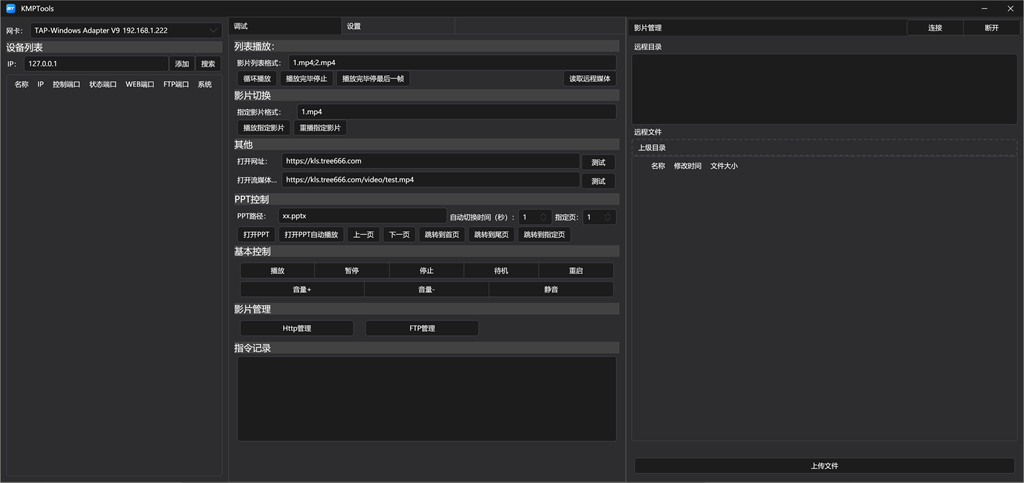The width and height of the screenshot is (1024, 483).
Task: Click 跳转到尾页 button
Action: coord(491,235)
